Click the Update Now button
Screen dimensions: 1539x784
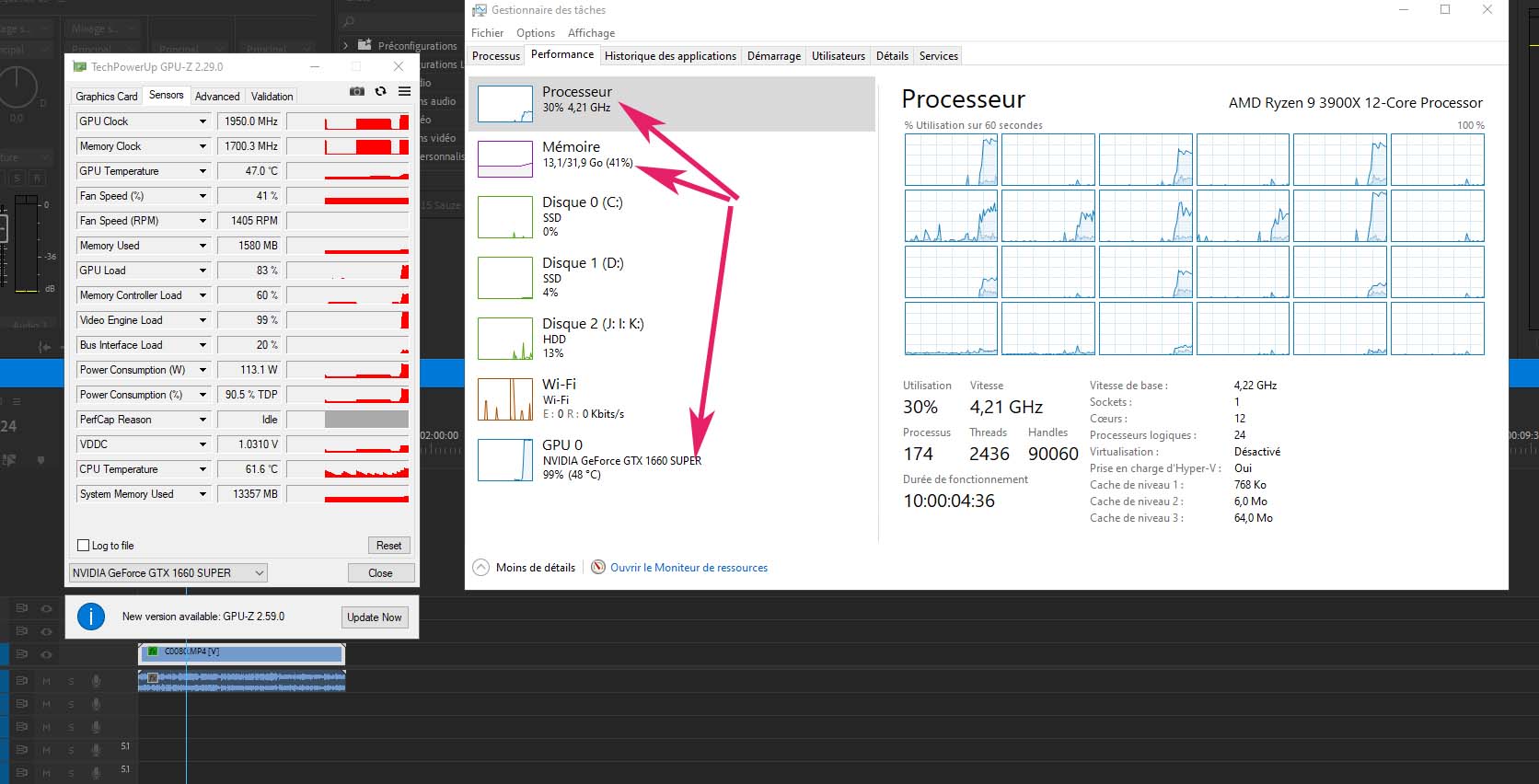[374, 617]
